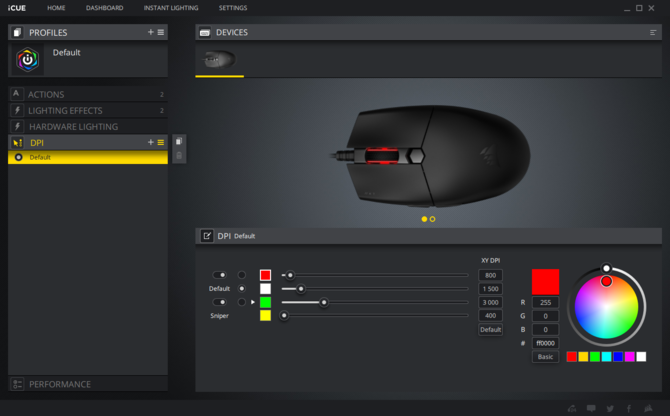This screenshot has height=416, width=670.
Task: Open the DPI list options menu
Action: click(x=161, y=142)
